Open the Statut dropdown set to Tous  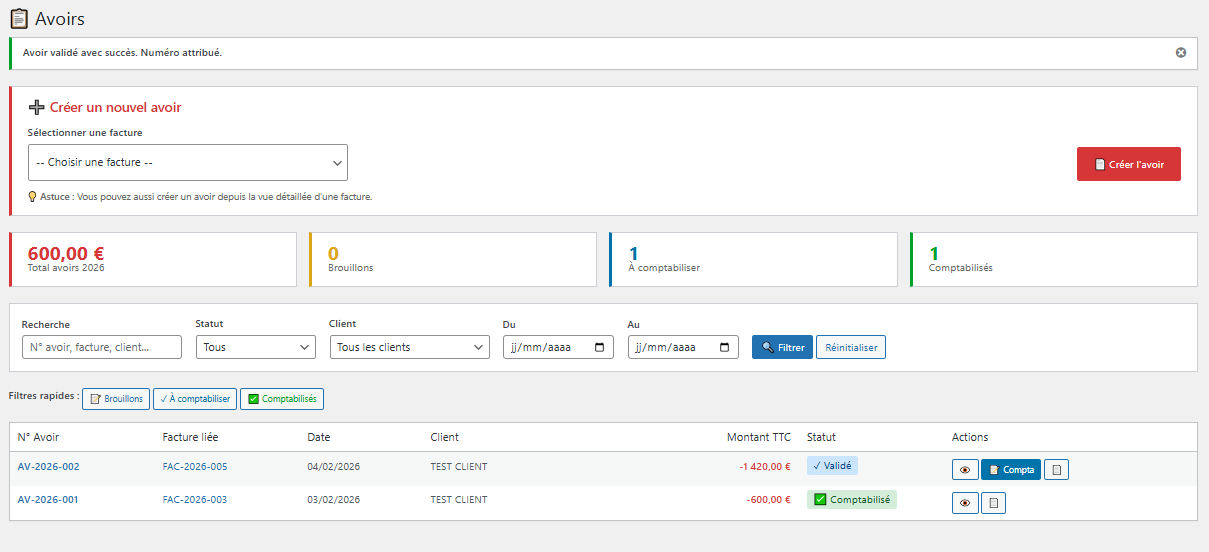(256, 347)
